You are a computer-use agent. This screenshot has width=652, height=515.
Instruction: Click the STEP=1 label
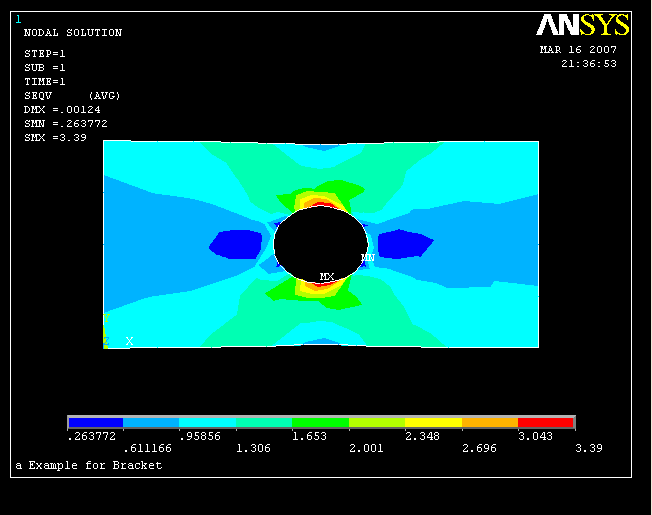45,54
